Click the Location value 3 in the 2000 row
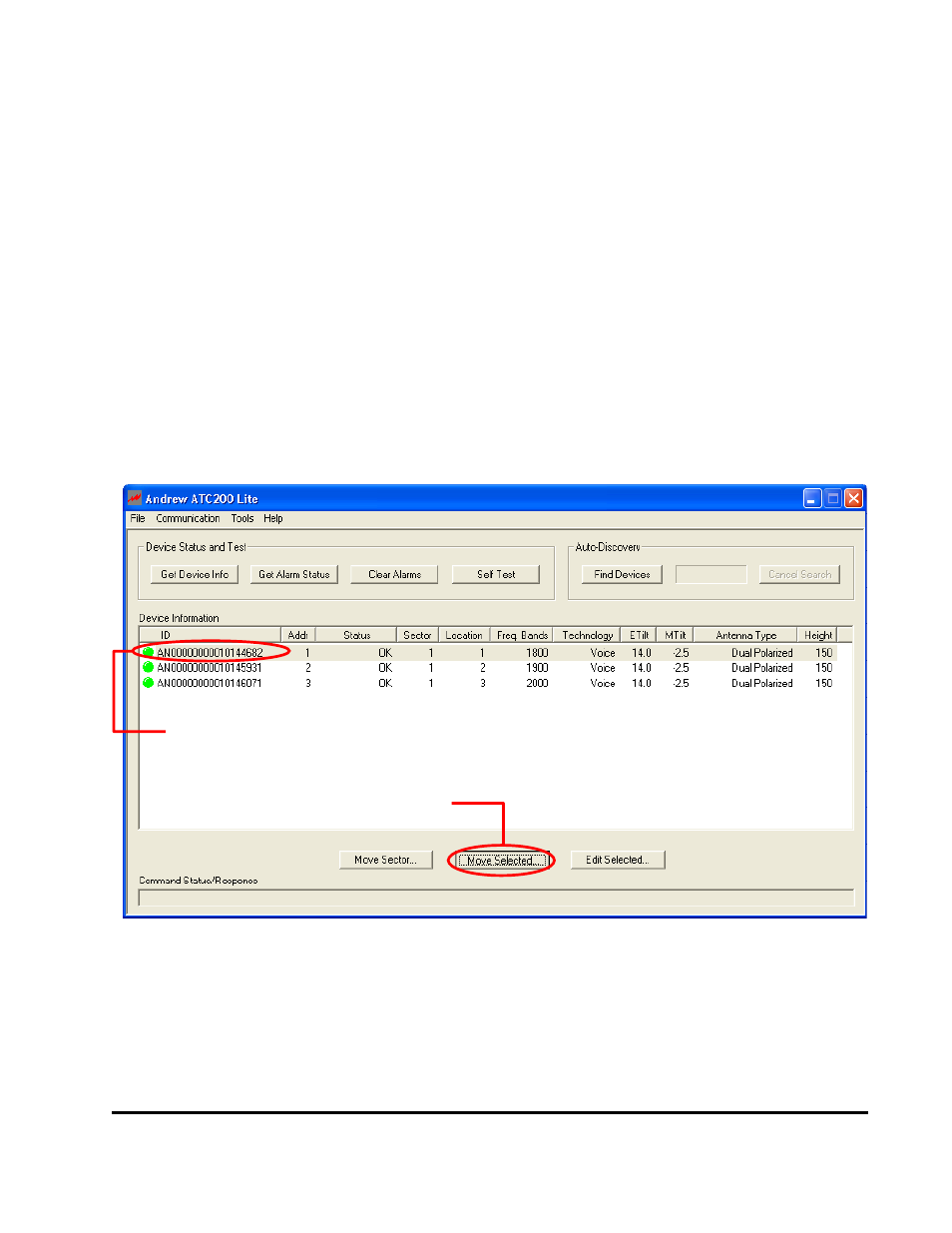Screen dimensions: 952x1233 pyautogui.click(x=483, y=683)
